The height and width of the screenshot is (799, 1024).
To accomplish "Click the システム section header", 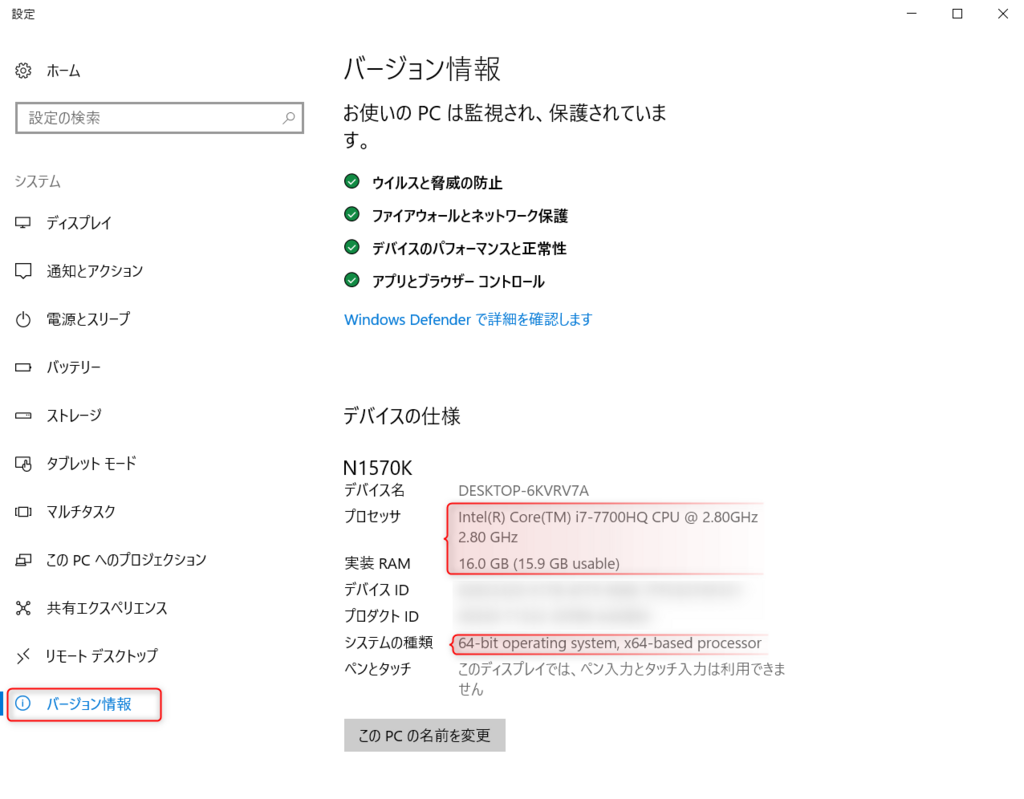I will [38, 182].
